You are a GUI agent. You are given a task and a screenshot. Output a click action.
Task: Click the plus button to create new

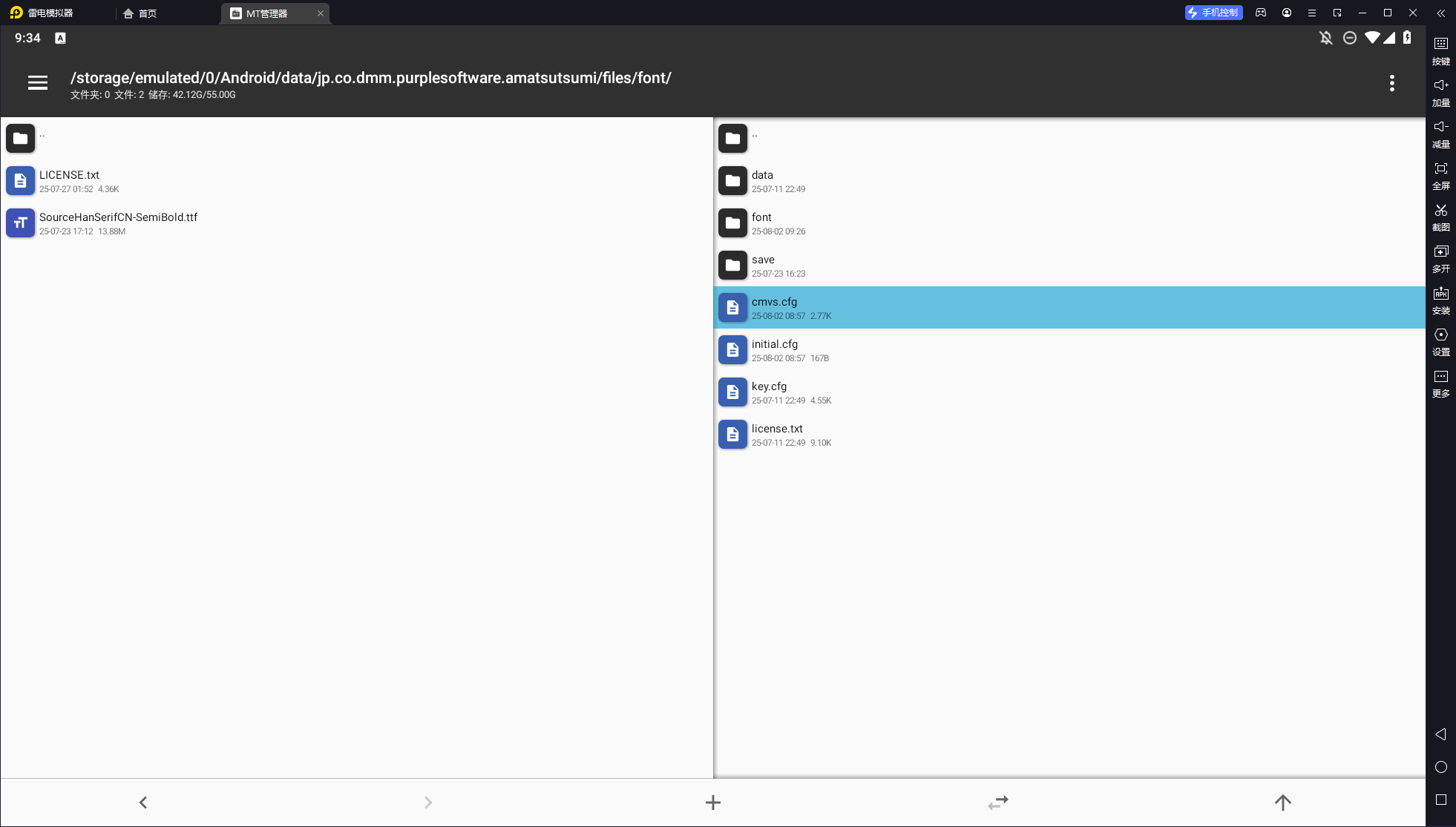[x=712, y=802]
